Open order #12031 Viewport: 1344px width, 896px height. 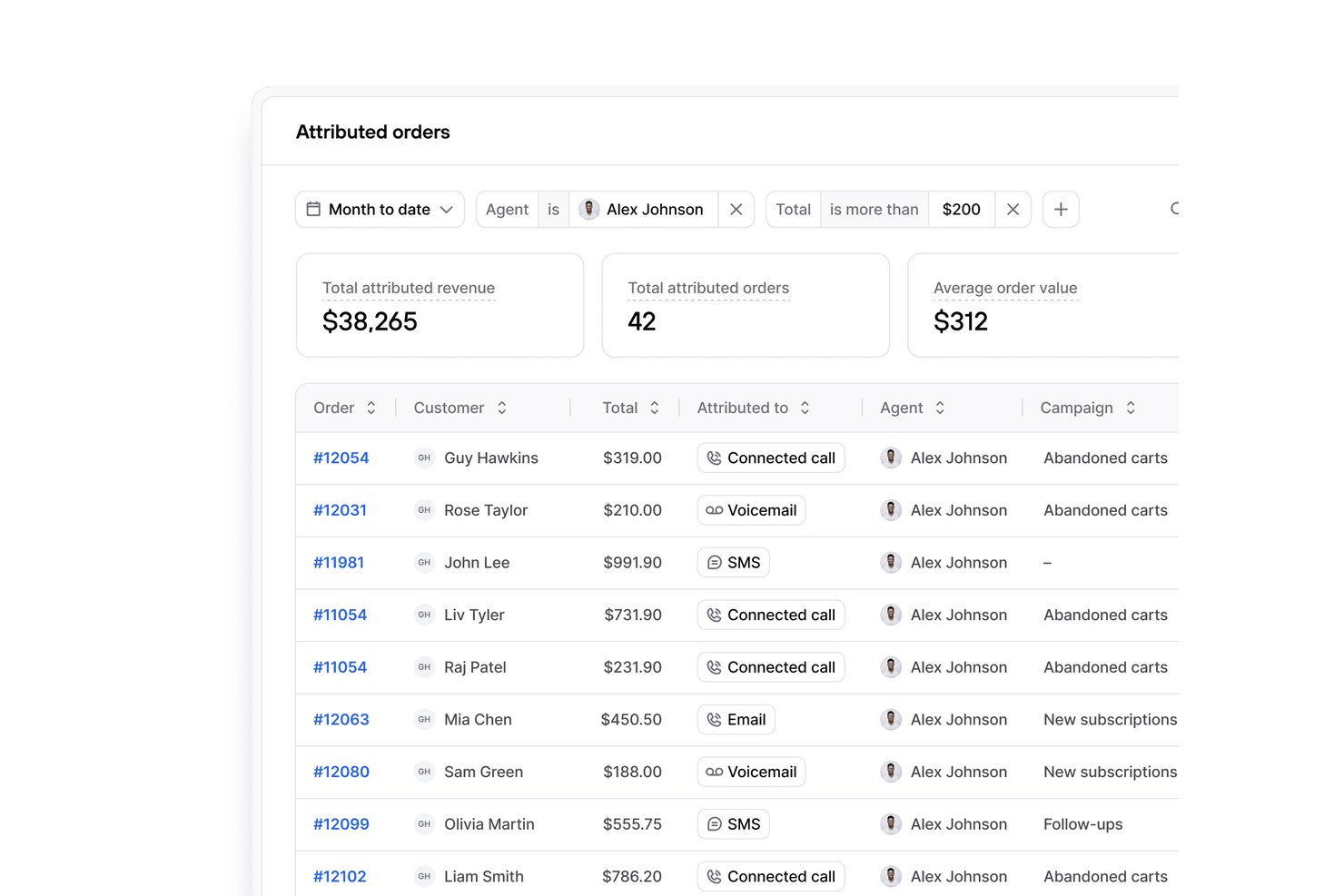tap(341, 510)
